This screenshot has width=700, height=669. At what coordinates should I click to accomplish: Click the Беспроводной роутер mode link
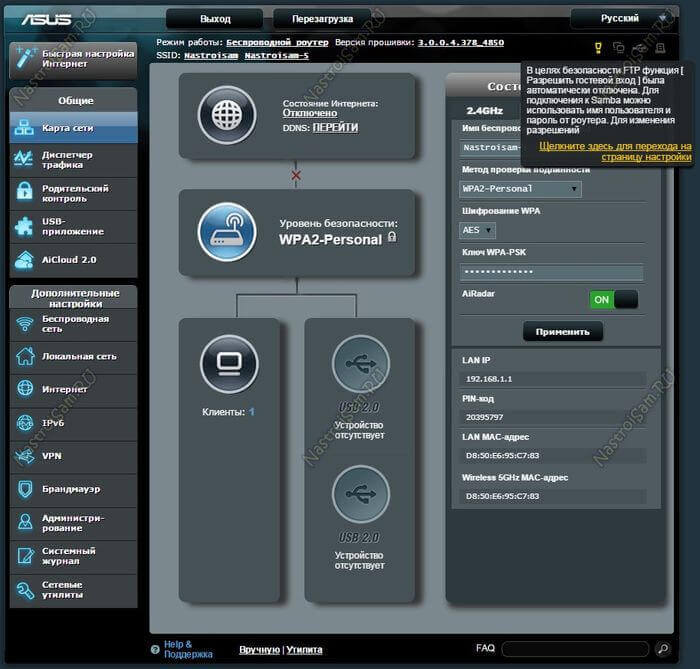(x=277, y=42)
